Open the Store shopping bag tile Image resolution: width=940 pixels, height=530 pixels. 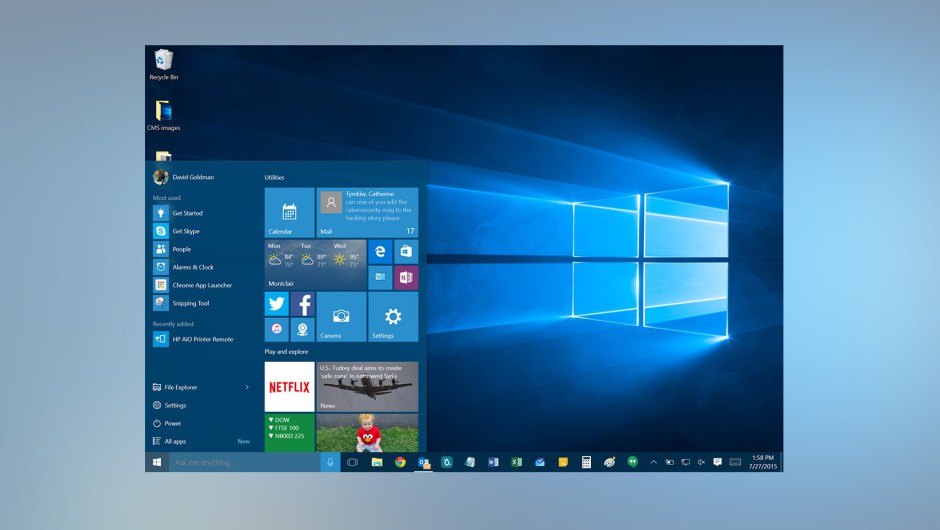coord(406,251)
